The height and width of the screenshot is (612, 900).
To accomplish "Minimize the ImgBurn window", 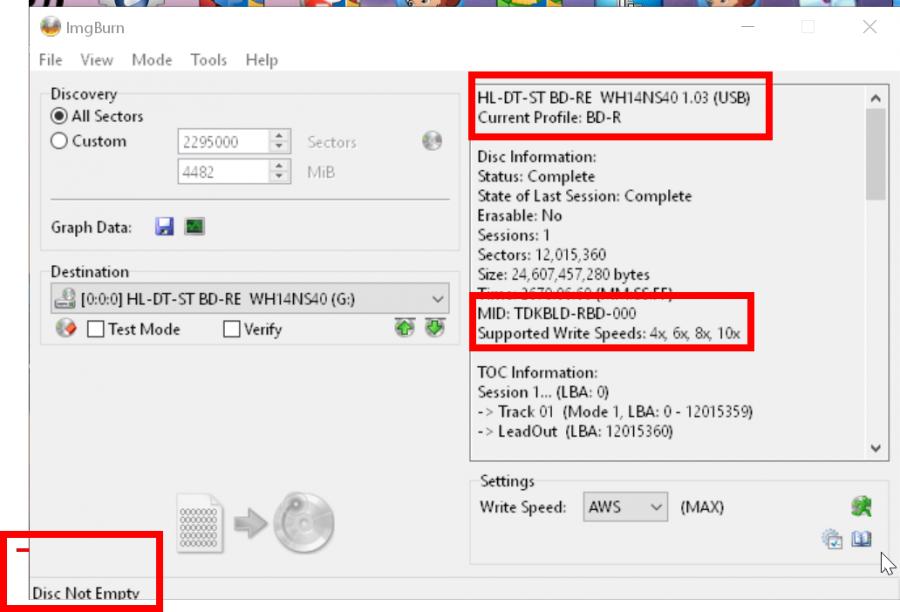I will point(747,26).
